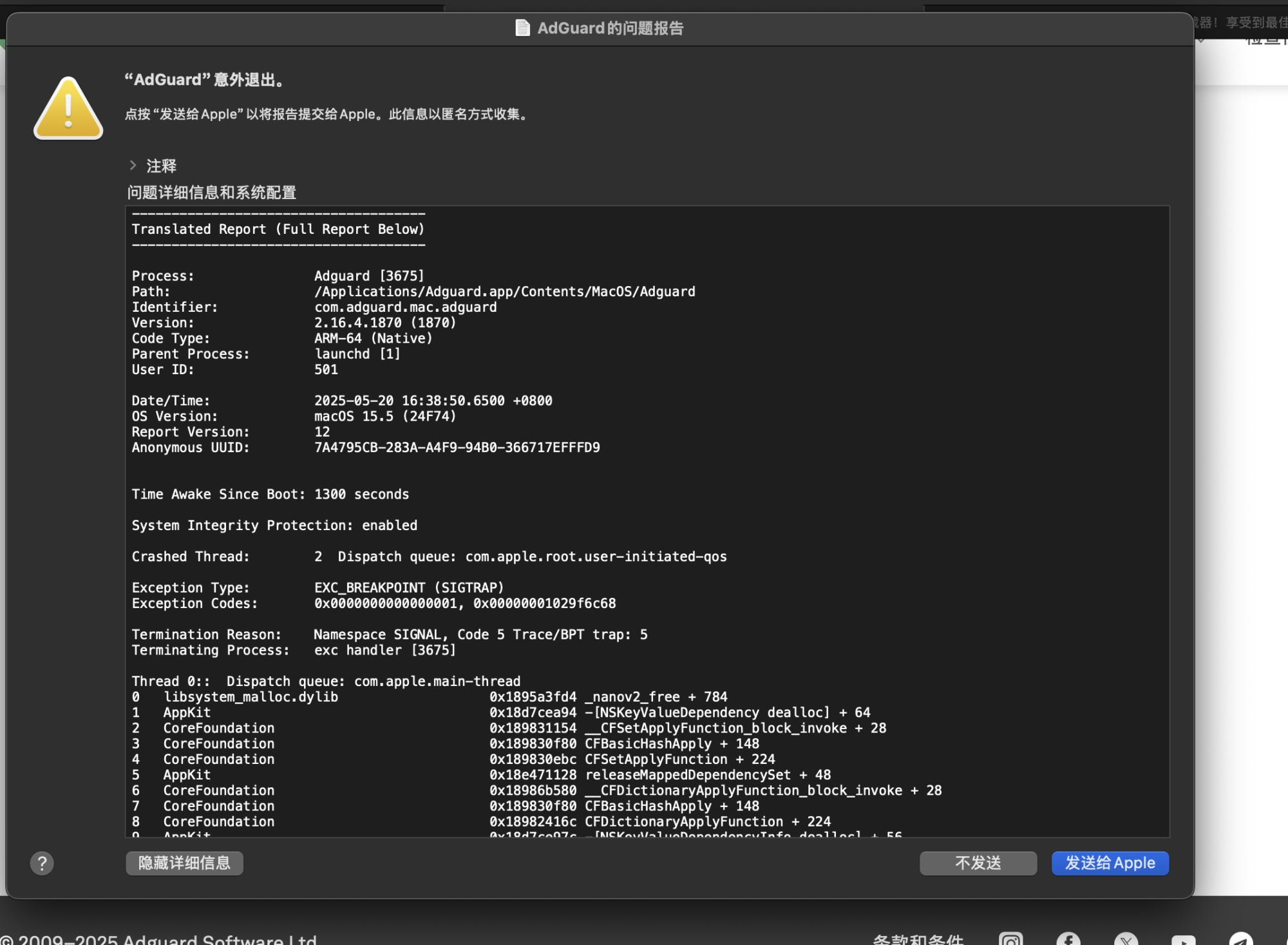The height and width of the screenshot is (945, 1288).
Task: Click the 问题详细信息和系统配置 heading
Action: click(211, 193)
